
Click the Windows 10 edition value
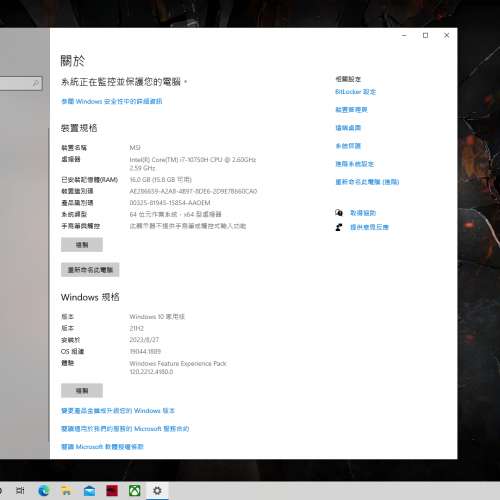coord(157,317)
